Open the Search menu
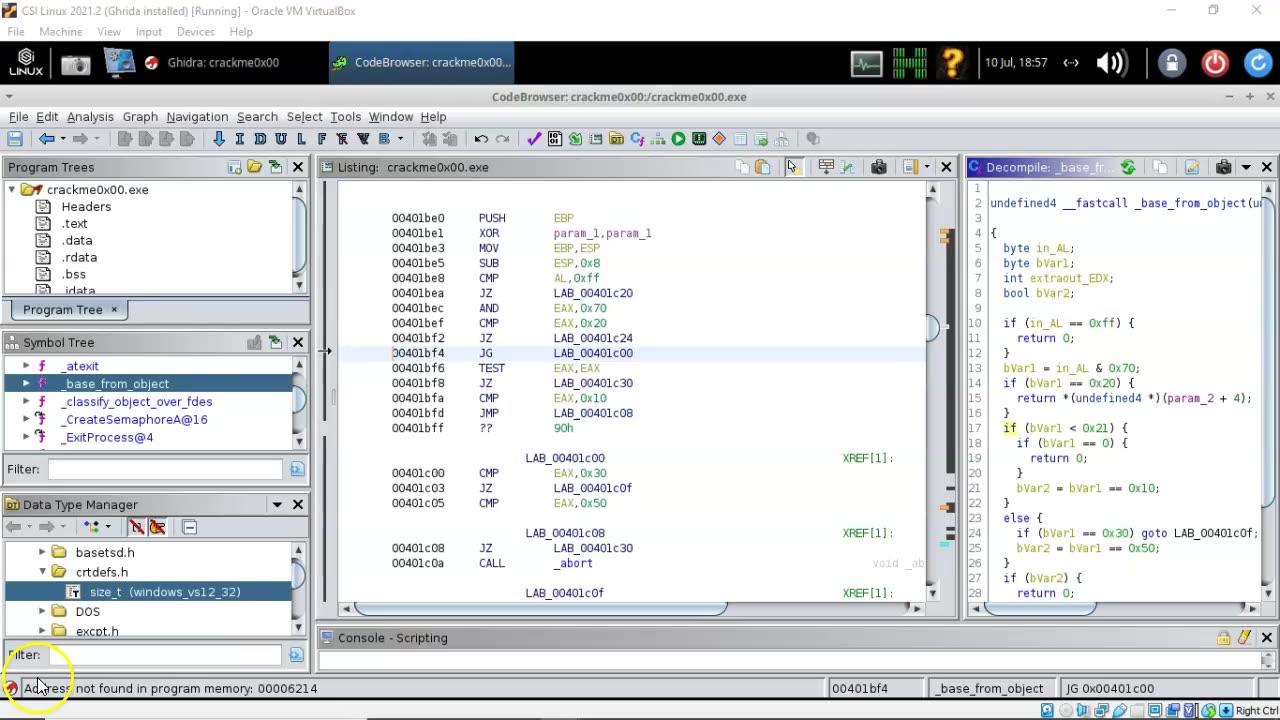This screenshot has width=1280, height=720. tap(257, 117)
